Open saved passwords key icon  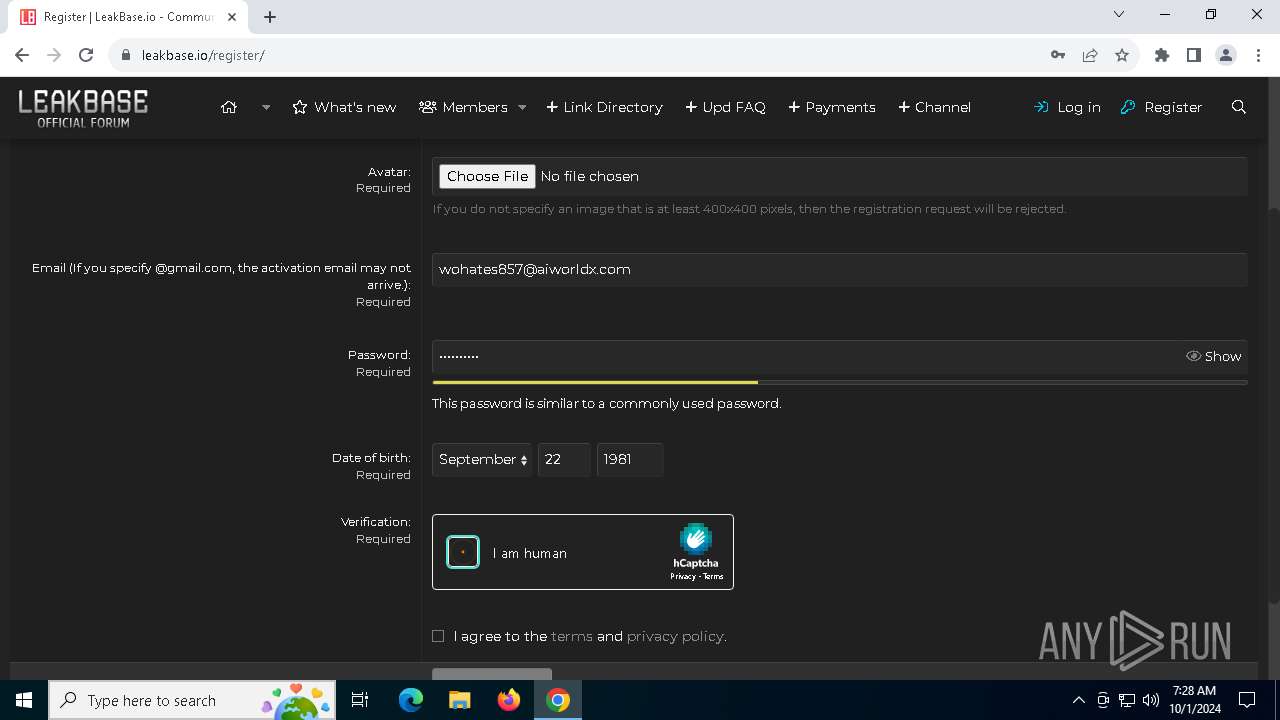pos(1058,55)
